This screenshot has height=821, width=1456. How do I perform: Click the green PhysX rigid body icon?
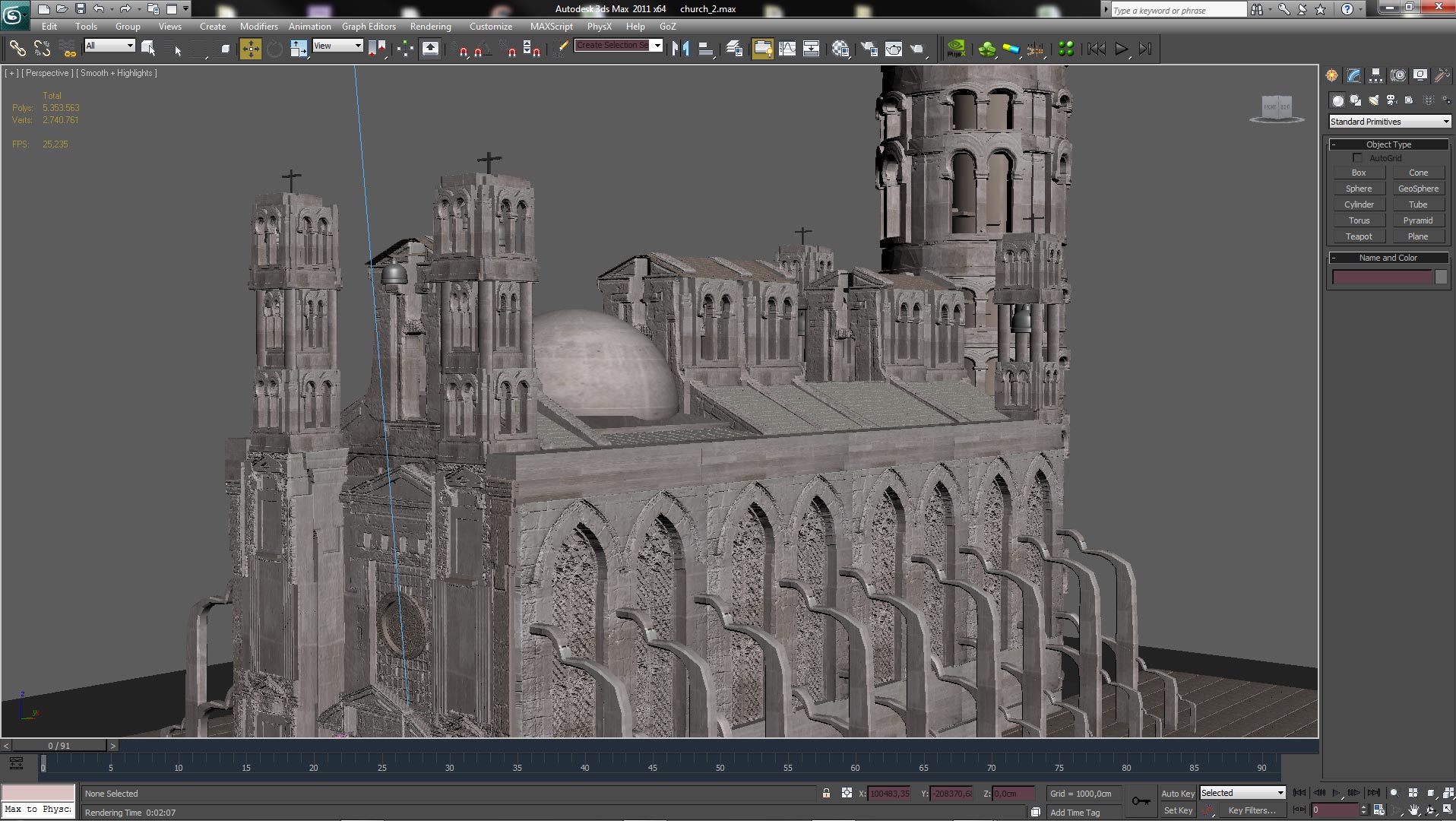coord(986,49)
